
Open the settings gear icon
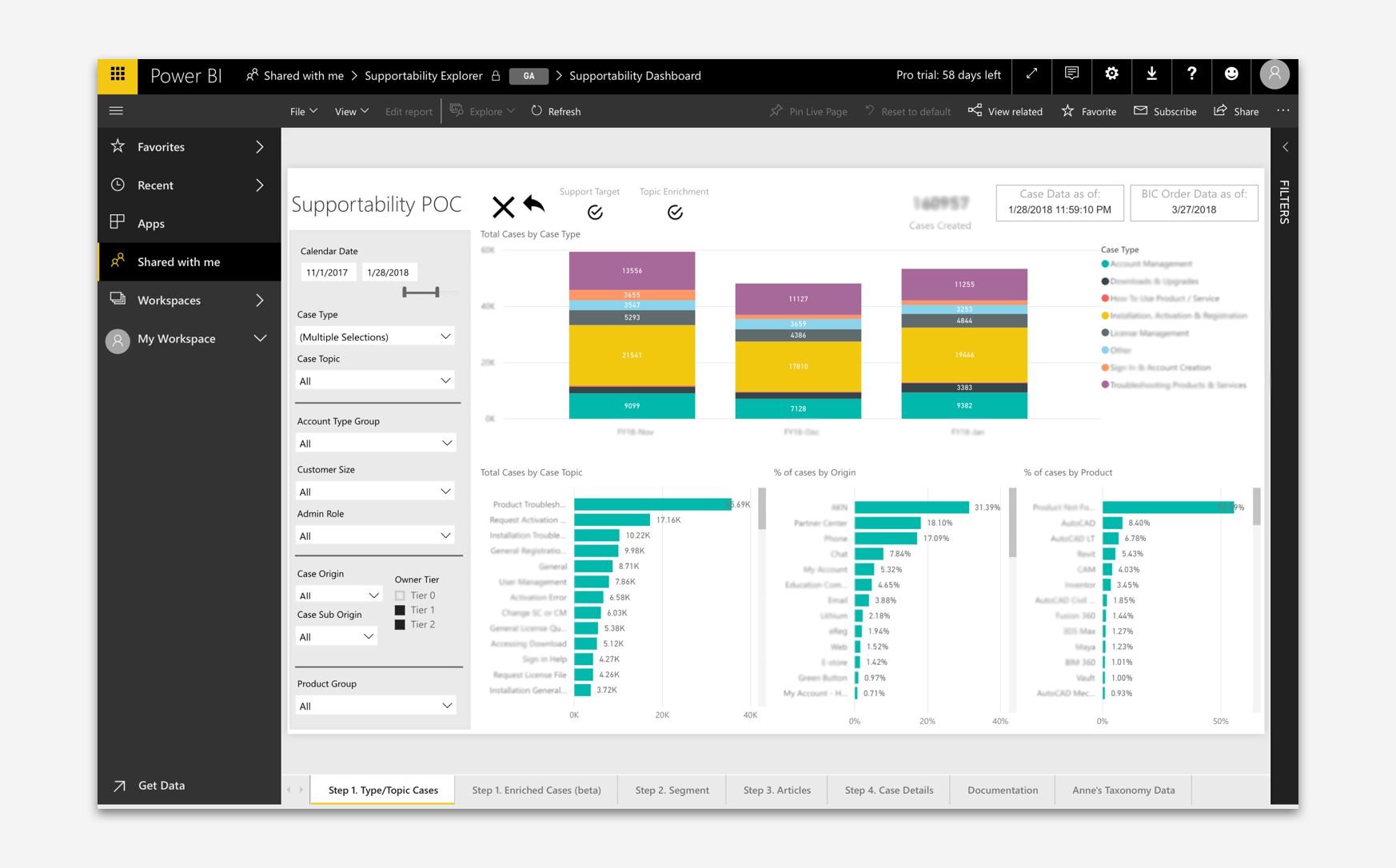click(1111, 74)
